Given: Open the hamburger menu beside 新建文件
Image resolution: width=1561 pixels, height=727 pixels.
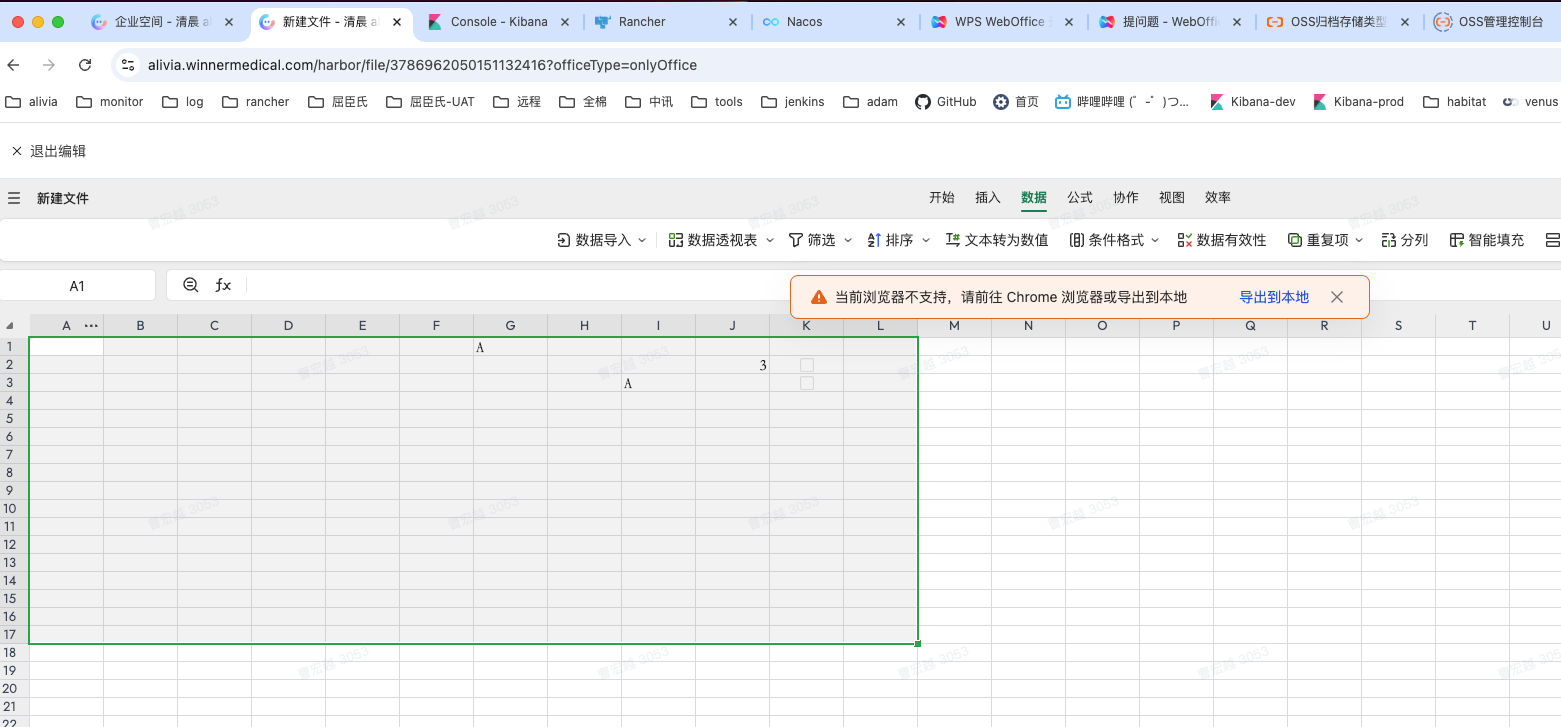Looking at the screenshot, I should click(14, 198).
